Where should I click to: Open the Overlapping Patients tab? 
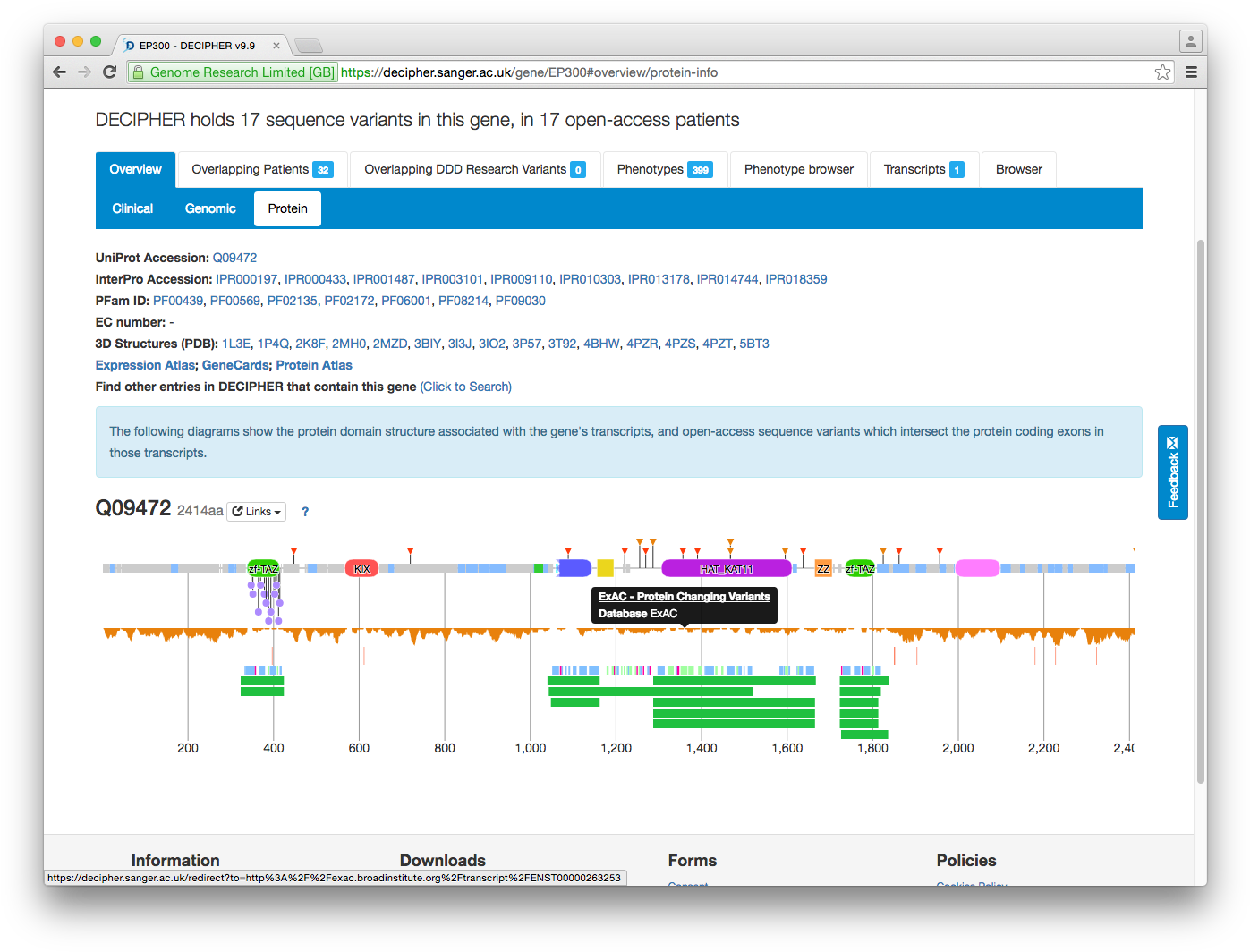click(261, 169)
